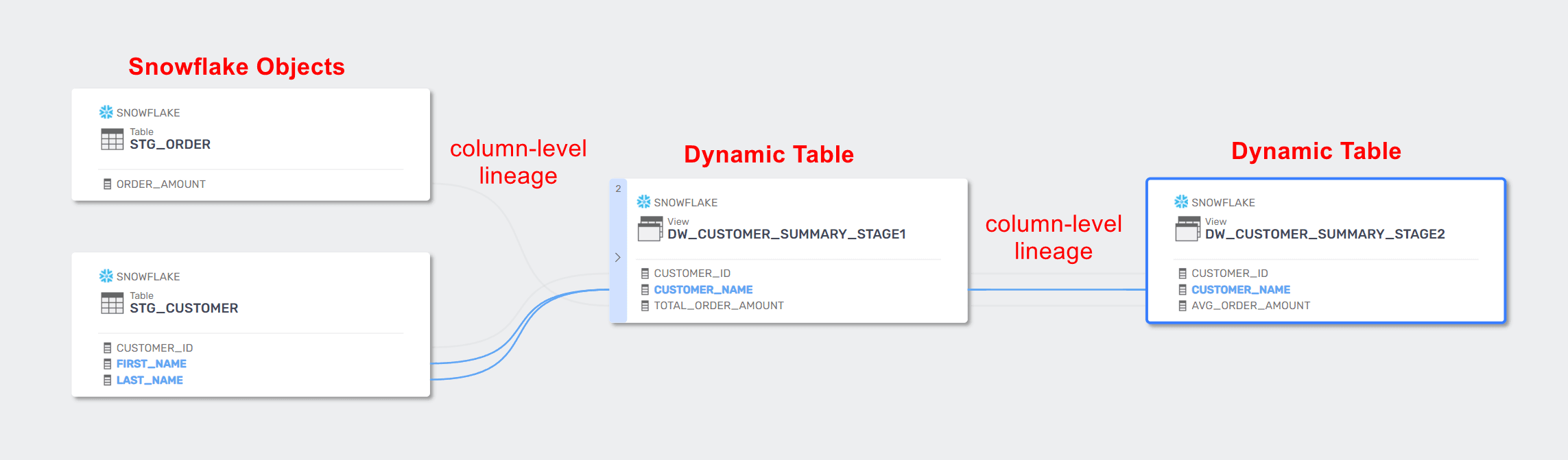The image size is (1568, 460).
Task: Expand the upstream chevron on the STAGE1 card
Action: (618, 258)
